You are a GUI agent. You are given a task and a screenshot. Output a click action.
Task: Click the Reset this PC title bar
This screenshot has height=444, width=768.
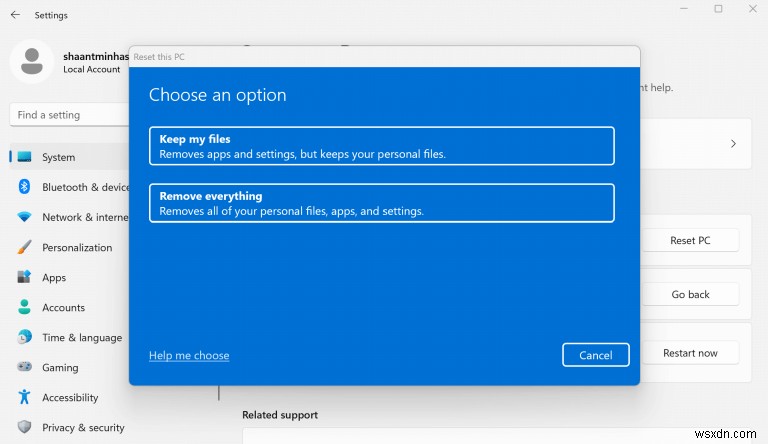click(x=384, y=57)
